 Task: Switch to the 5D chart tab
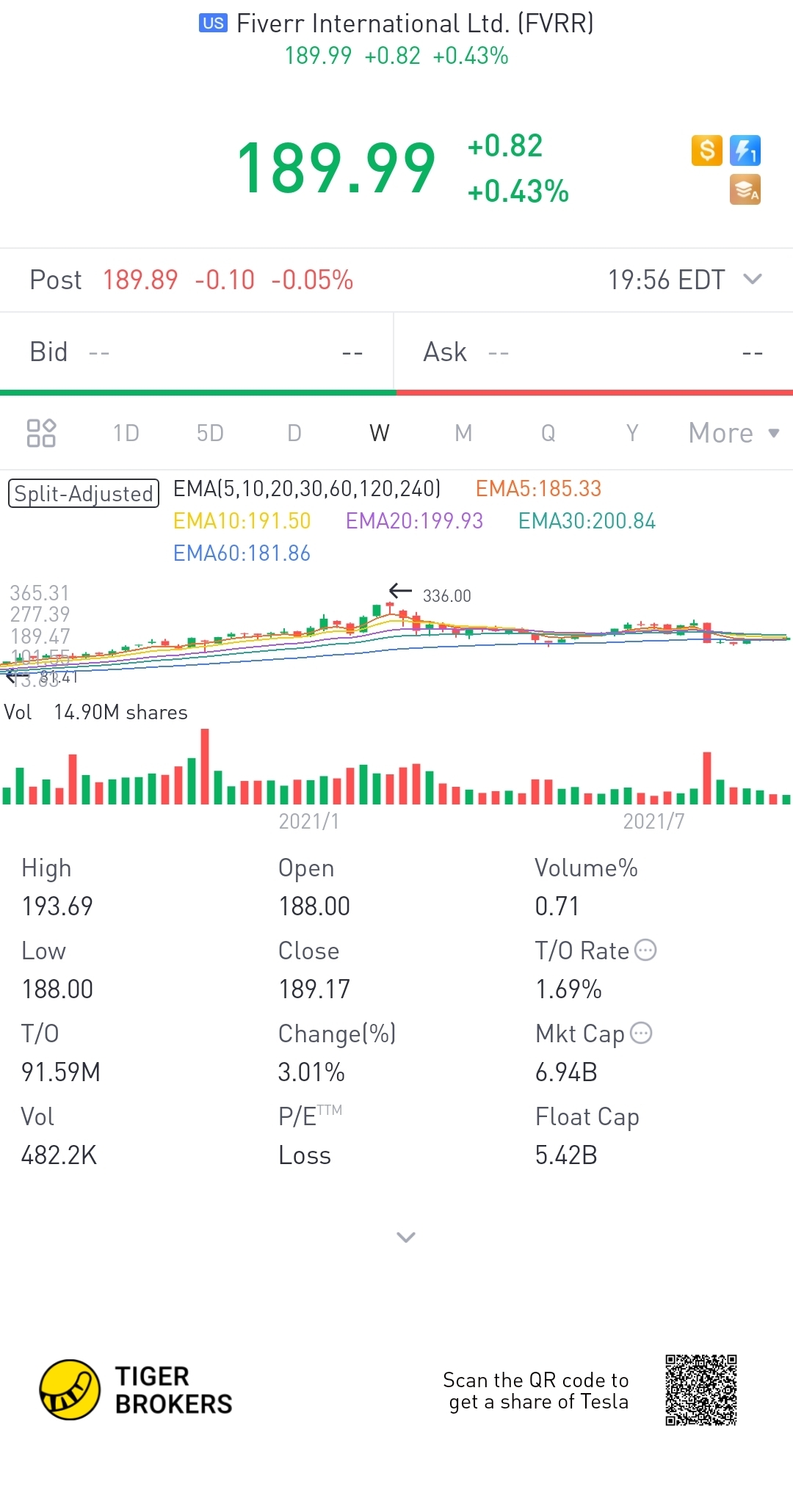tap(210, 433)
